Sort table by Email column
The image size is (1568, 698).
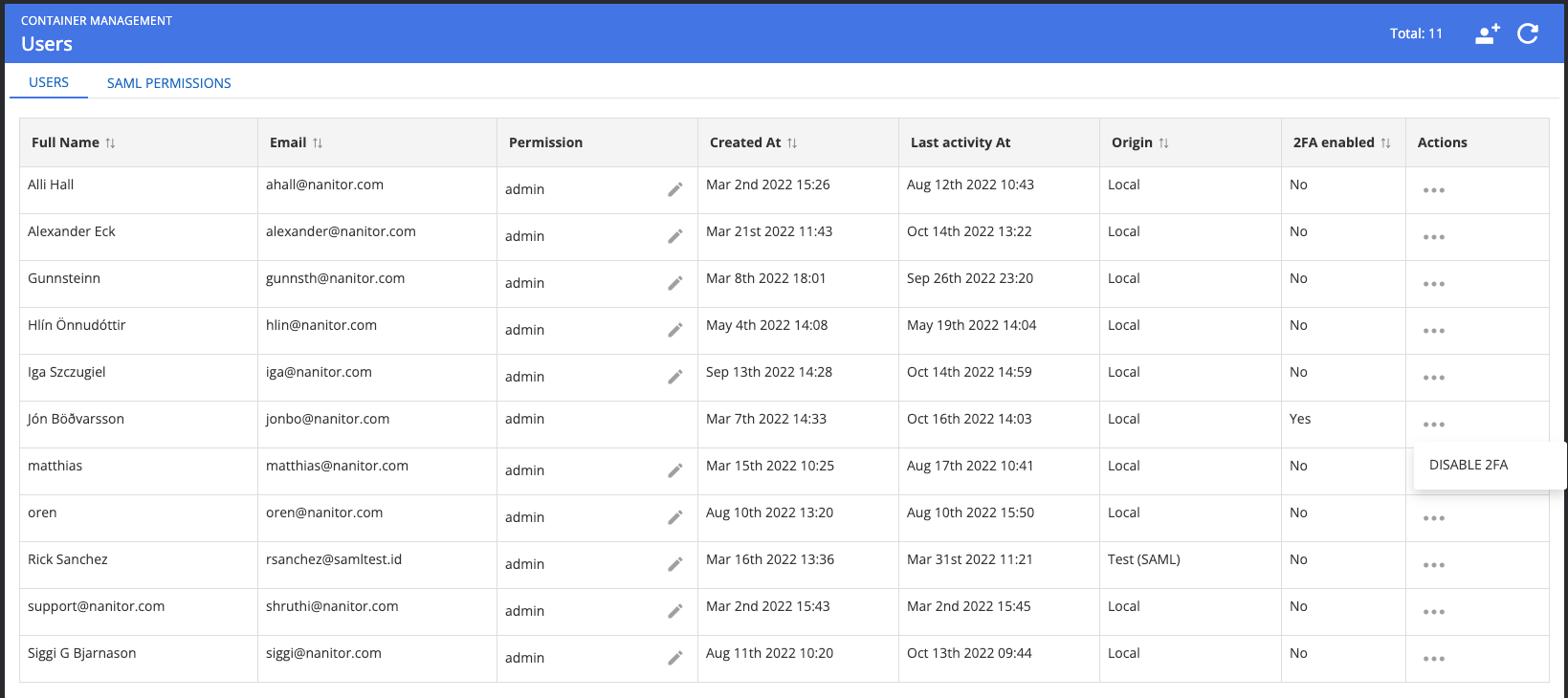318,143
